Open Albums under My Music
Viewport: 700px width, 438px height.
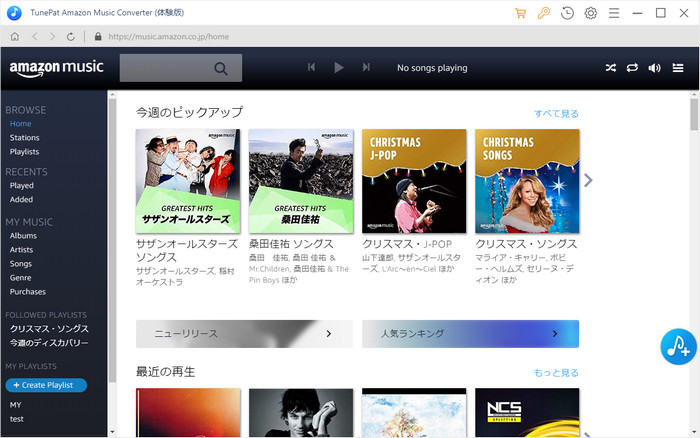(x=23, y=236)
